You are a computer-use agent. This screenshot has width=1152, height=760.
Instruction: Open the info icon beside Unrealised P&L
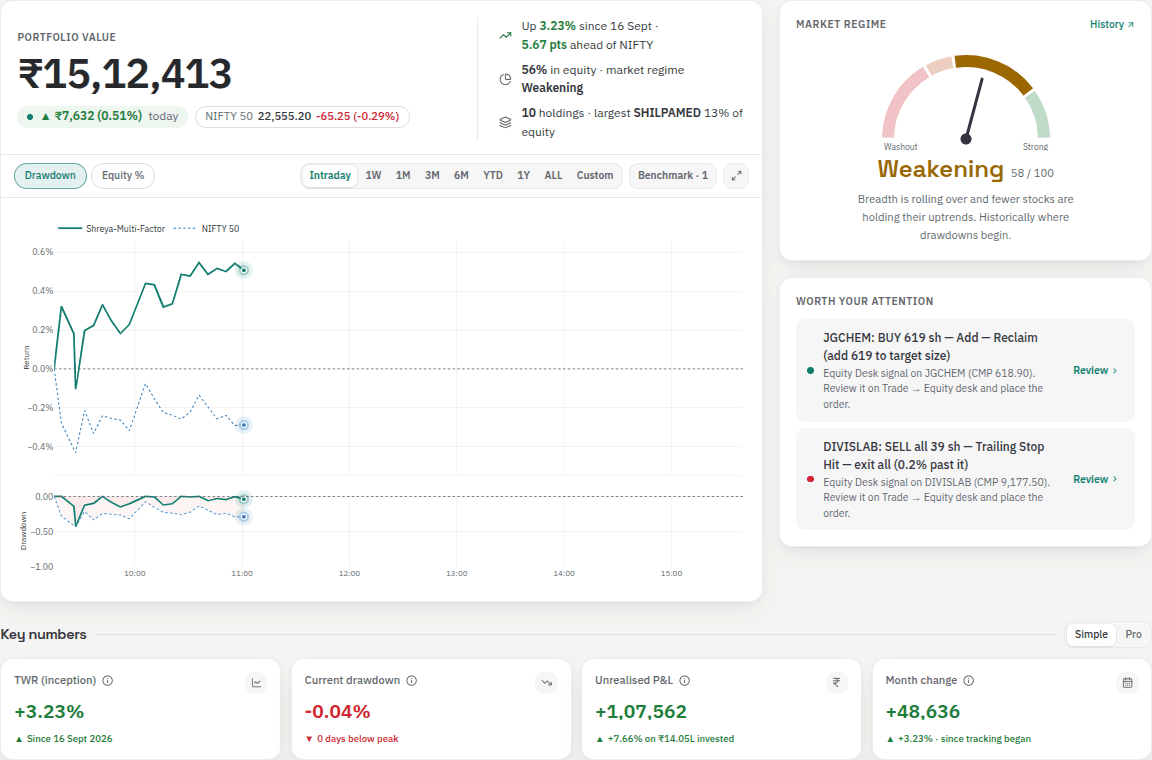pos(685,681)
